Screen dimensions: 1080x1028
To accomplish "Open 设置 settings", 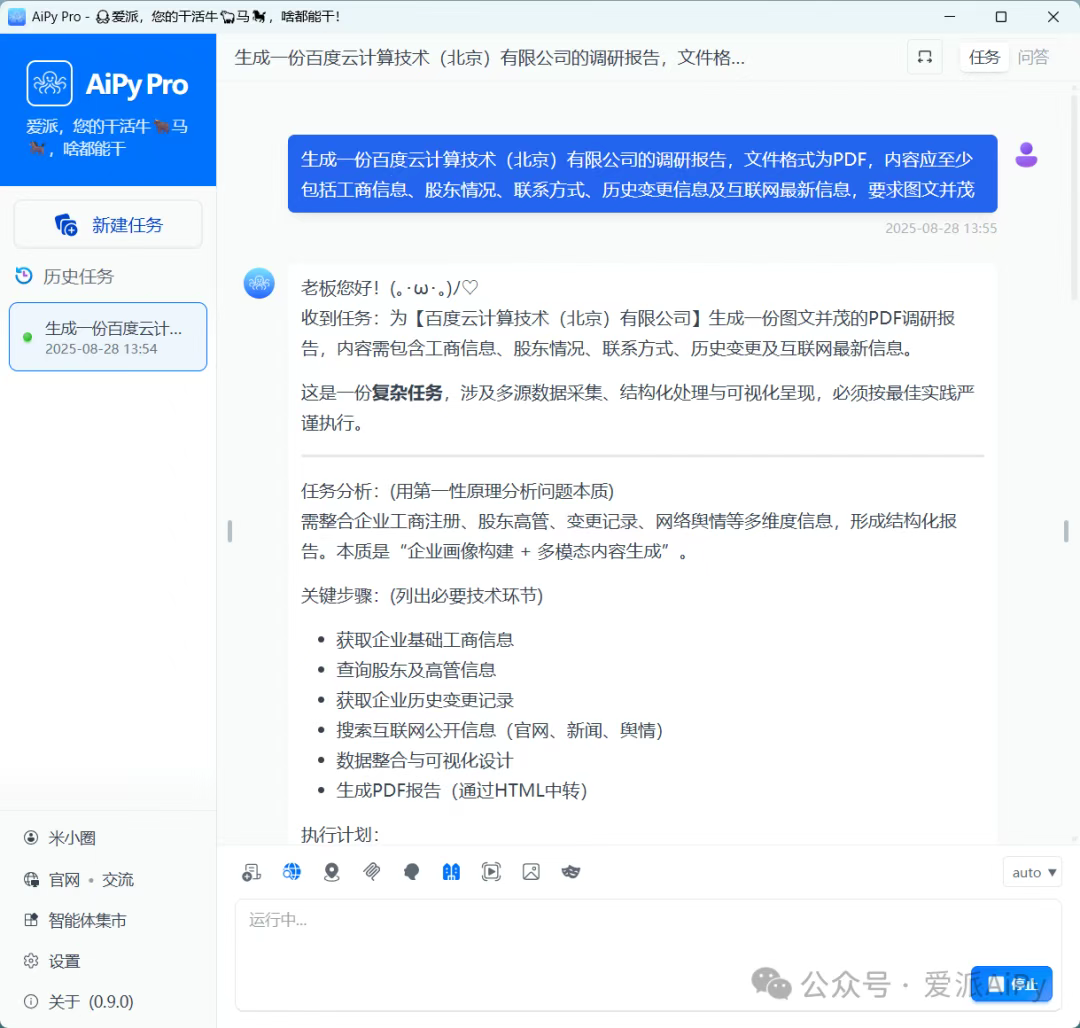I will point(64,961).
